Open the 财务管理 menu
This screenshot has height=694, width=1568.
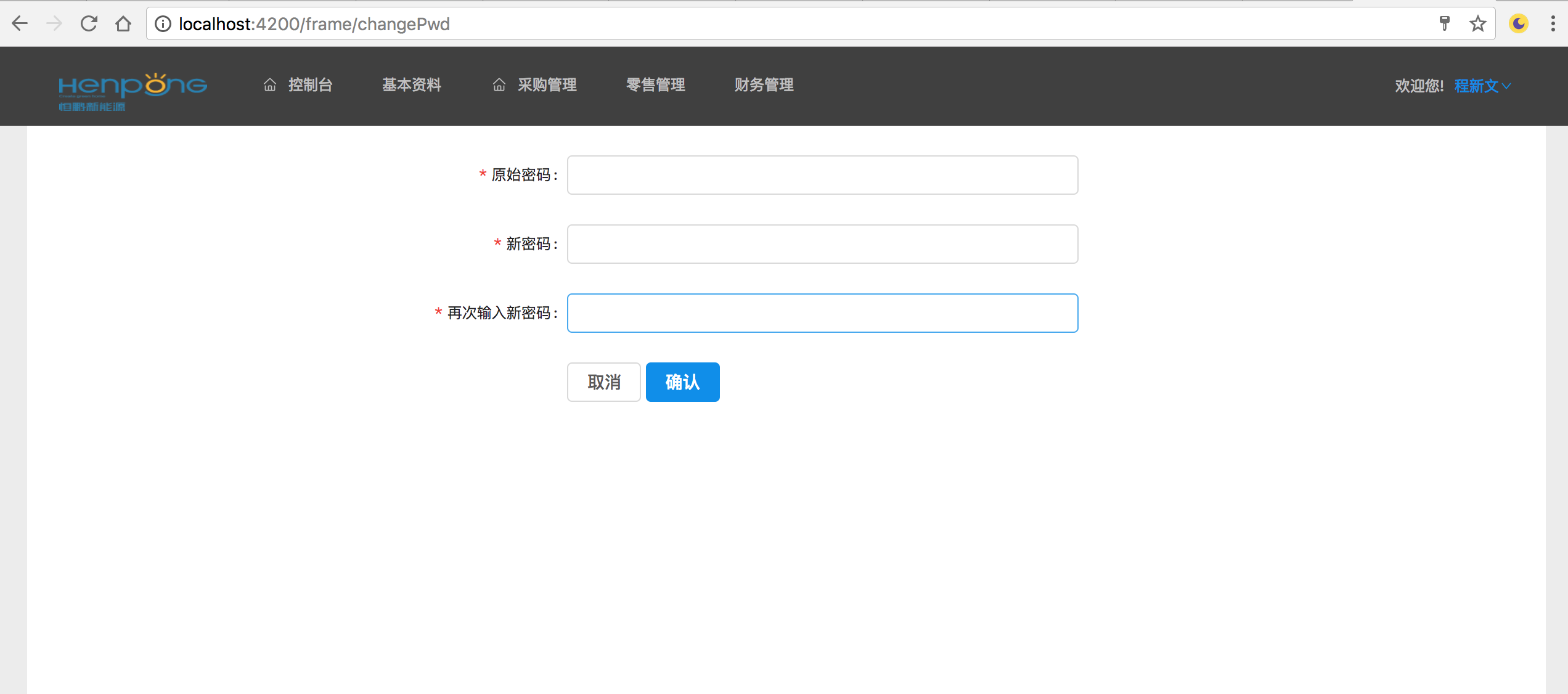[764, 85]
